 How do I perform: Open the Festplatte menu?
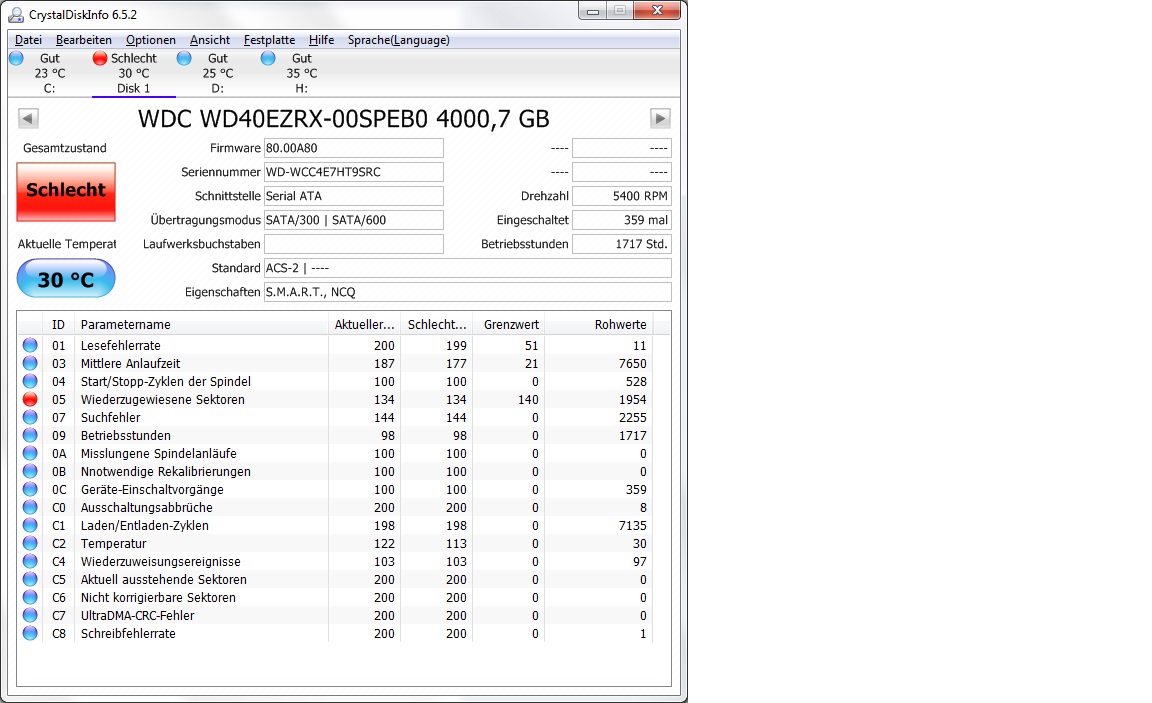(x=269, y=40)
